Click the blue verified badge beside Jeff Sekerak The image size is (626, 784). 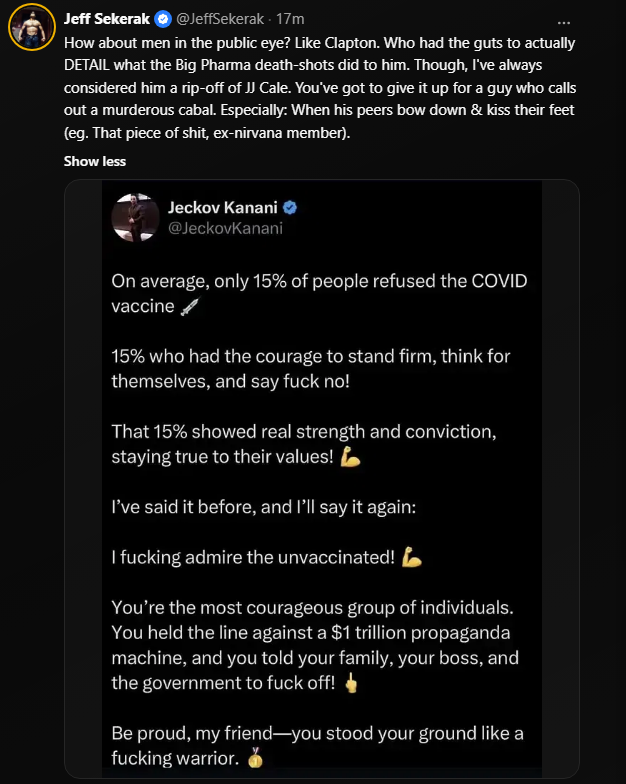click(161, 19)
